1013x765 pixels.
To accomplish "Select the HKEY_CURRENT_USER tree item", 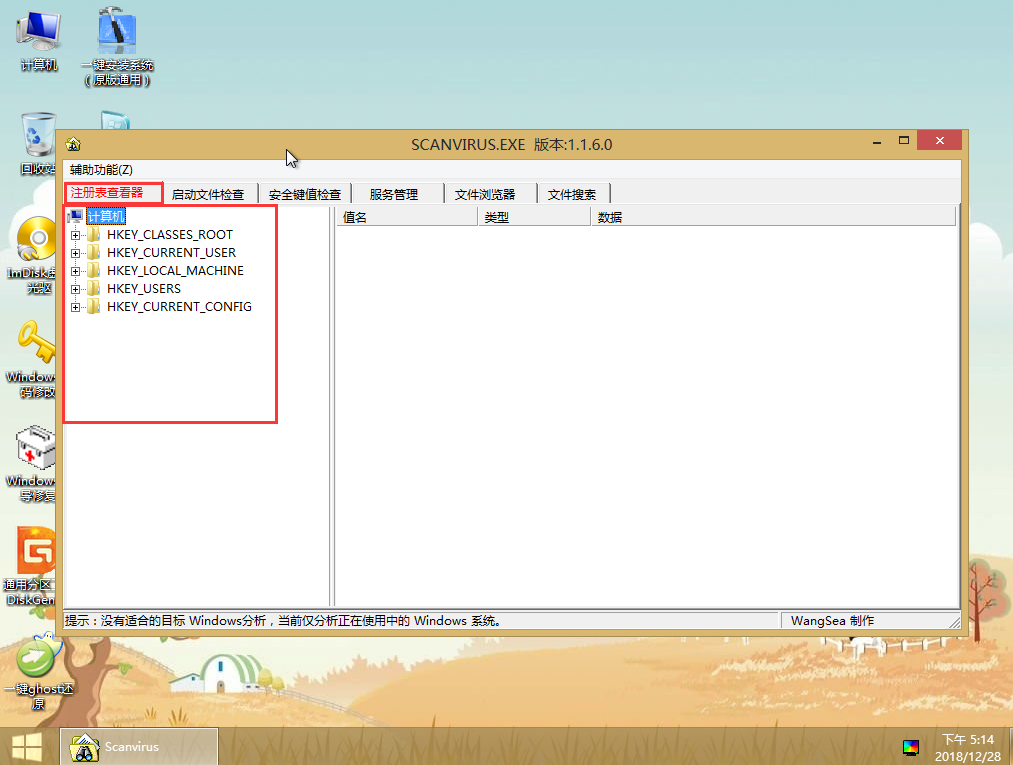I will [x=171, y=253].
